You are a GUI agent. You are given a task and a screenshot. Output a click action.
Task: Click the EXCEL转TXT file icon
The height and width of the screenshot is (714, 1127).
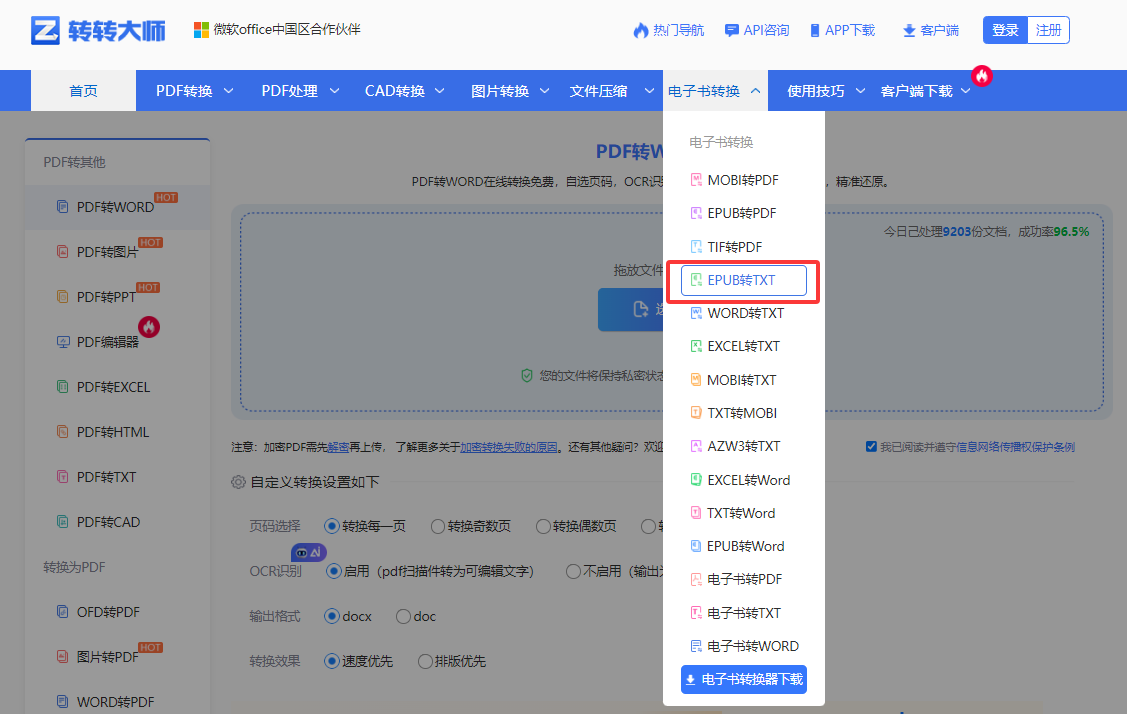tap(696, 346)
